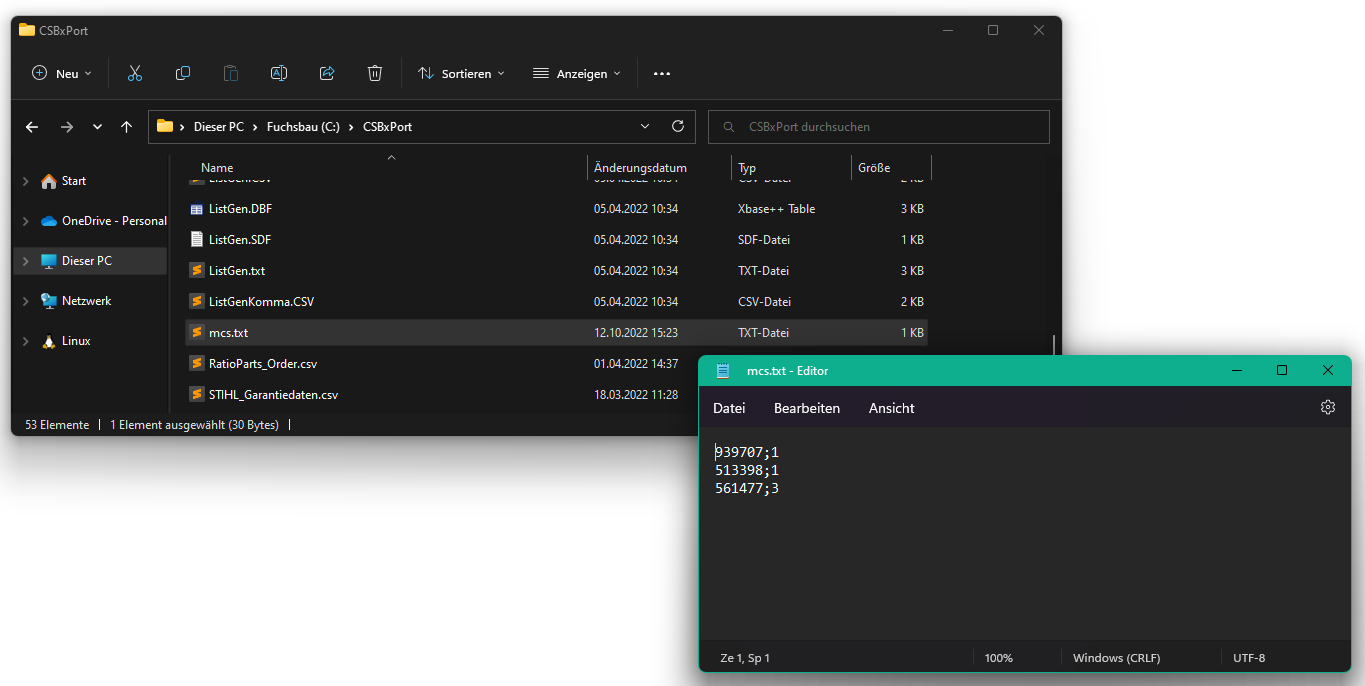Maximize the mcs.txt Editor window
Screen dimensions: 1365x686
click(1282, 371)
